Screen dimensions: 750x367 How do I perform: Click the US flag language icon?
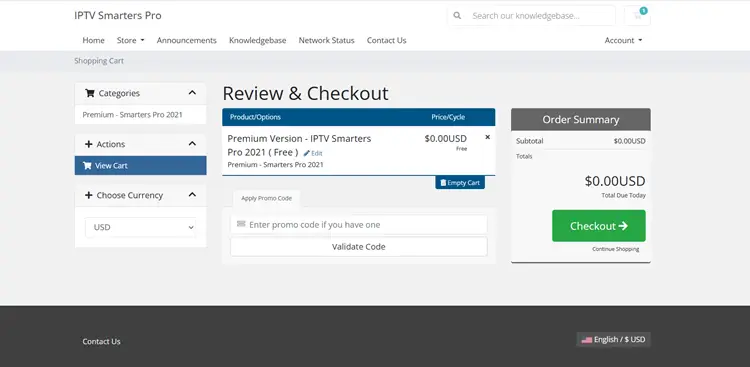pyautogui.click(x=586, y=340)
